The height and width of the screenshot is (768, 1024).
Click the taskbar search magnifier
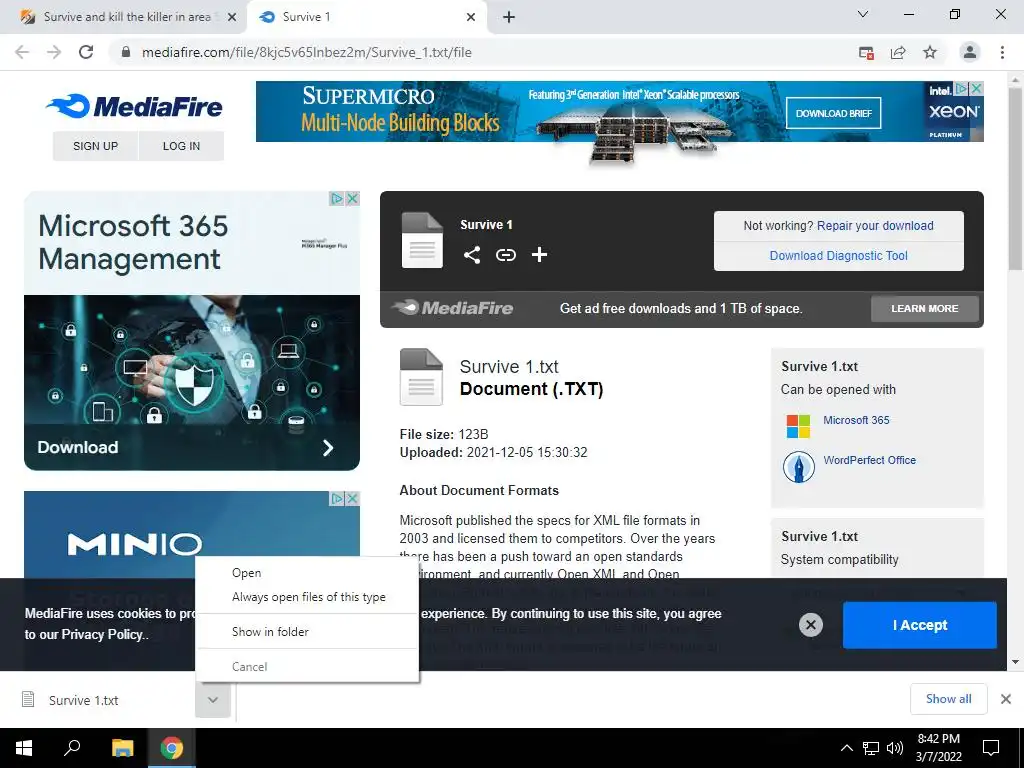[72, 747]
